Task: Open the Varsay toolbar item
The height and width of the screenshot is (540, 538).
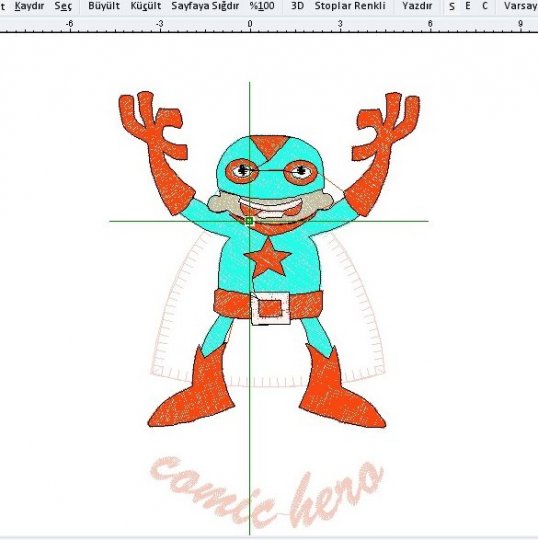Action: click(520, 6)
